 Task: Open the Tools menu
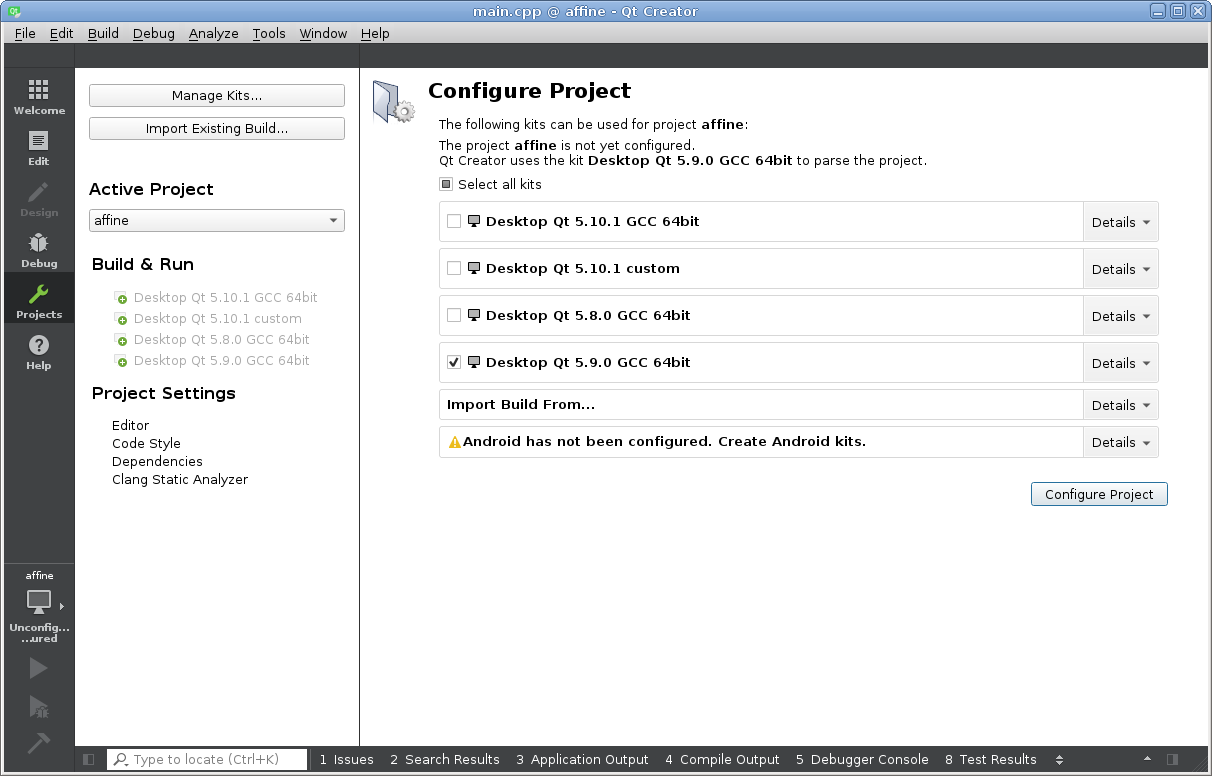(269, 33)
